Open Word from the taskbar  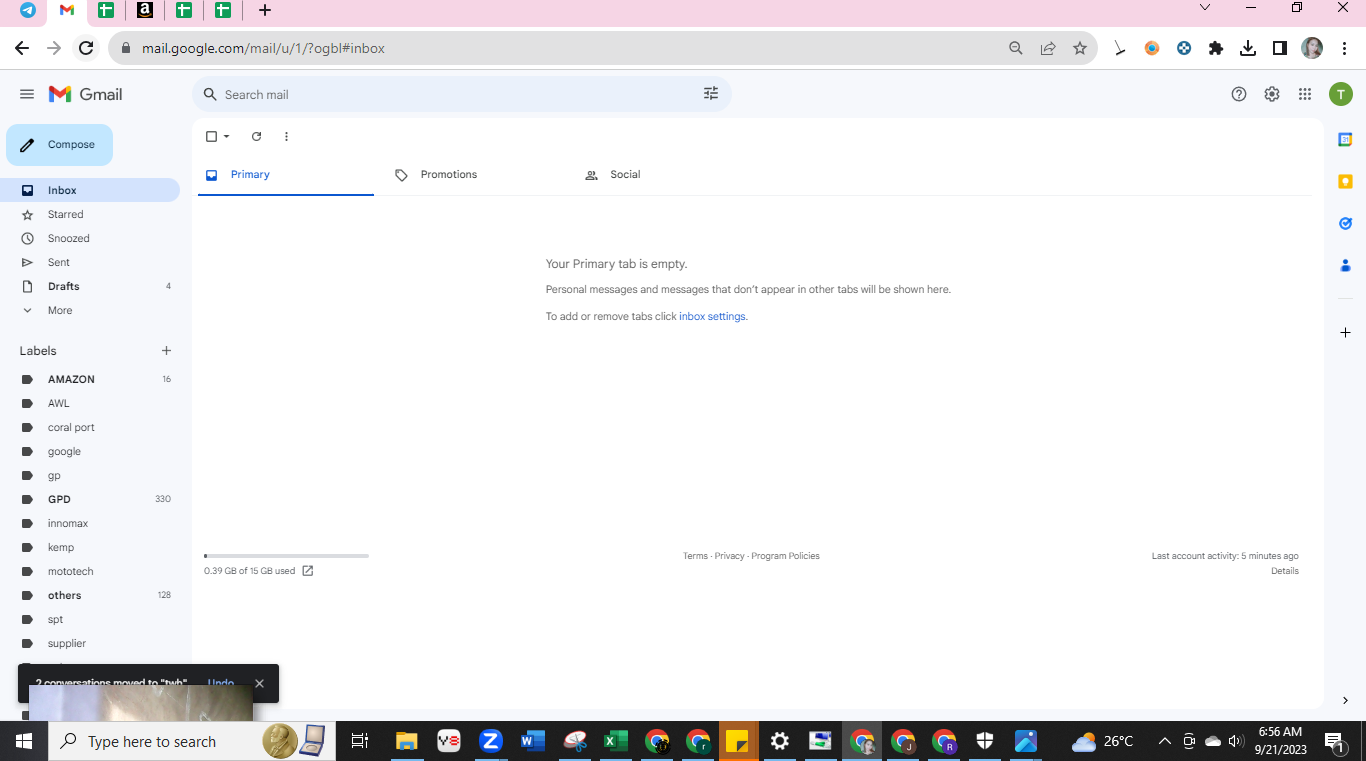(x=533, y=741)
